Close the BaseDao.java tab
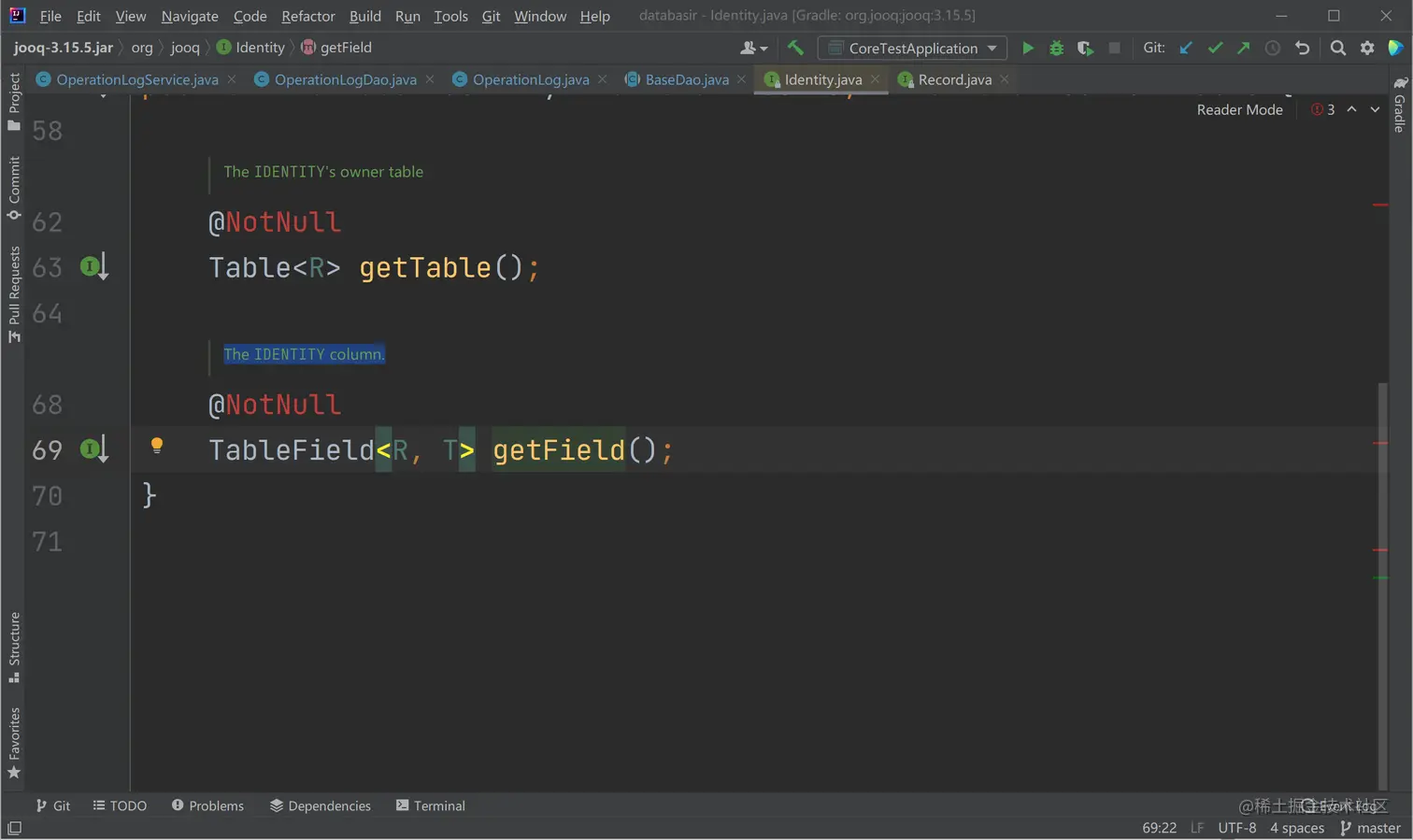This screenshot has height=840, width=1413. [741, 79]
